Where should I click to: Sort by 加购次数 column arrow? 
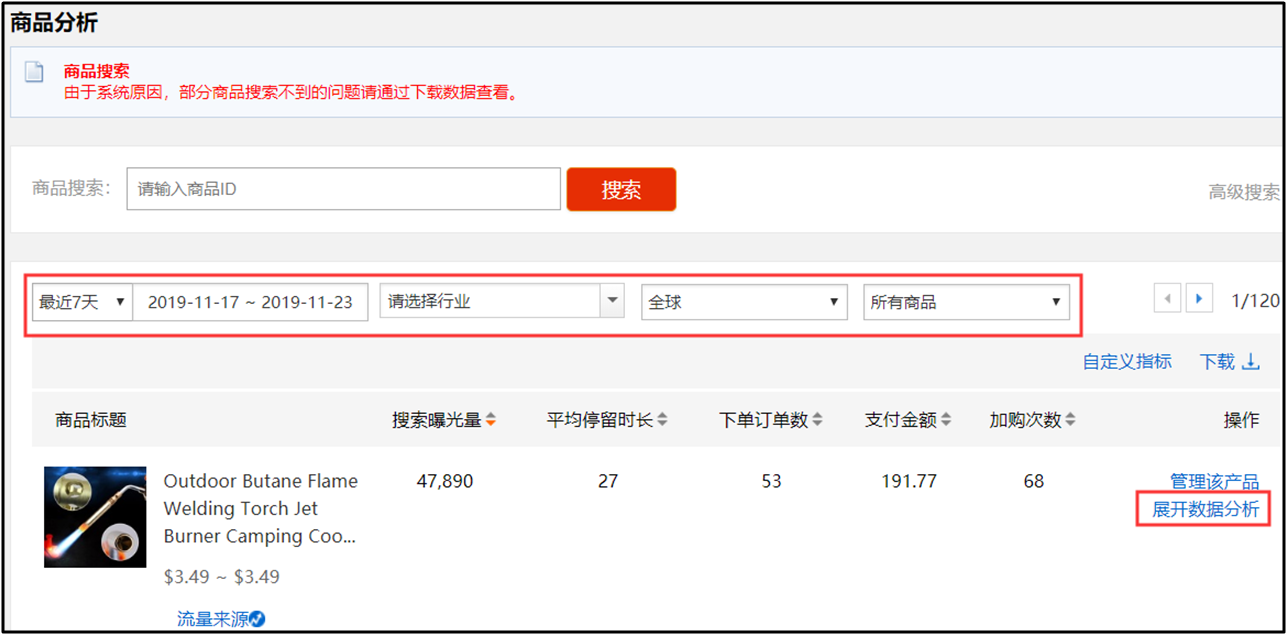1070,421
